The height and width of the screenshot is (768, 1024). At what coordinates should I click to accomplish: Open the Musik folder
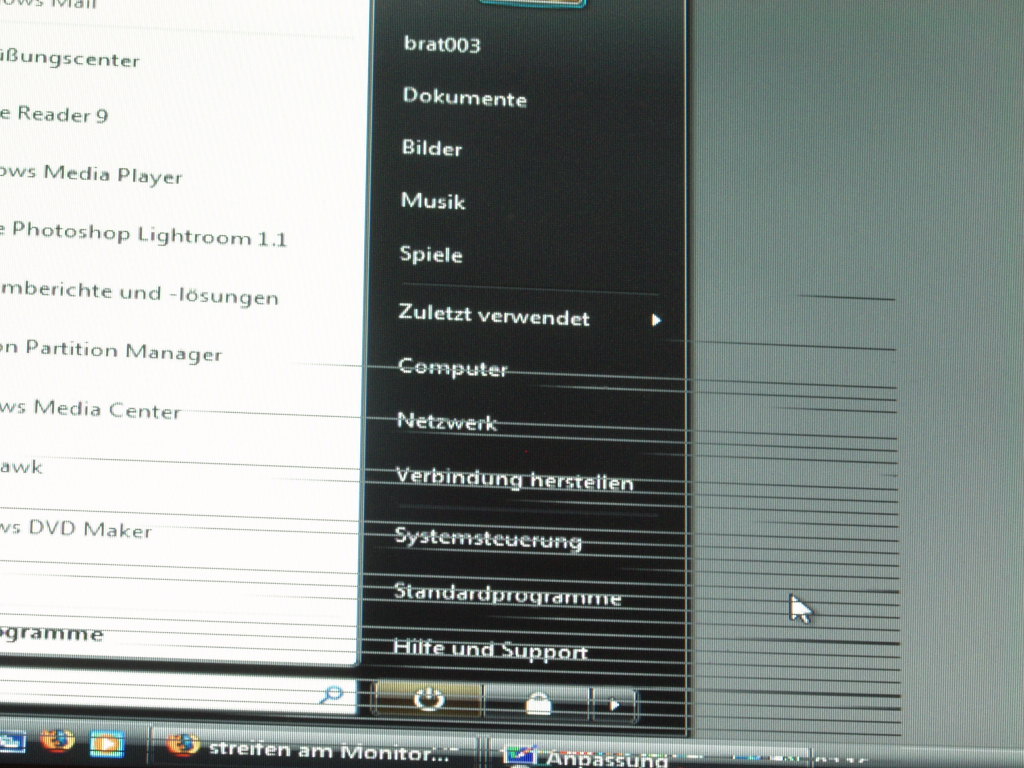[433, 200]
